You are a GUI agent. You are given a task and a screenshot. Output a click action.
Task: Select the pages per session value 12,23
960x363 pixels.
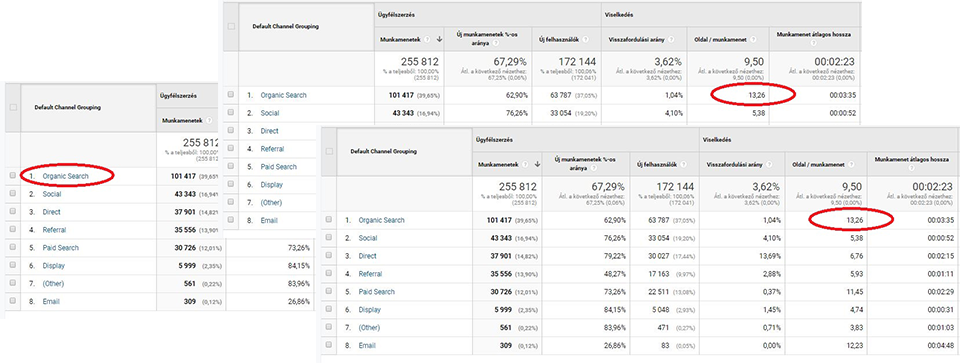coord(854,346)
